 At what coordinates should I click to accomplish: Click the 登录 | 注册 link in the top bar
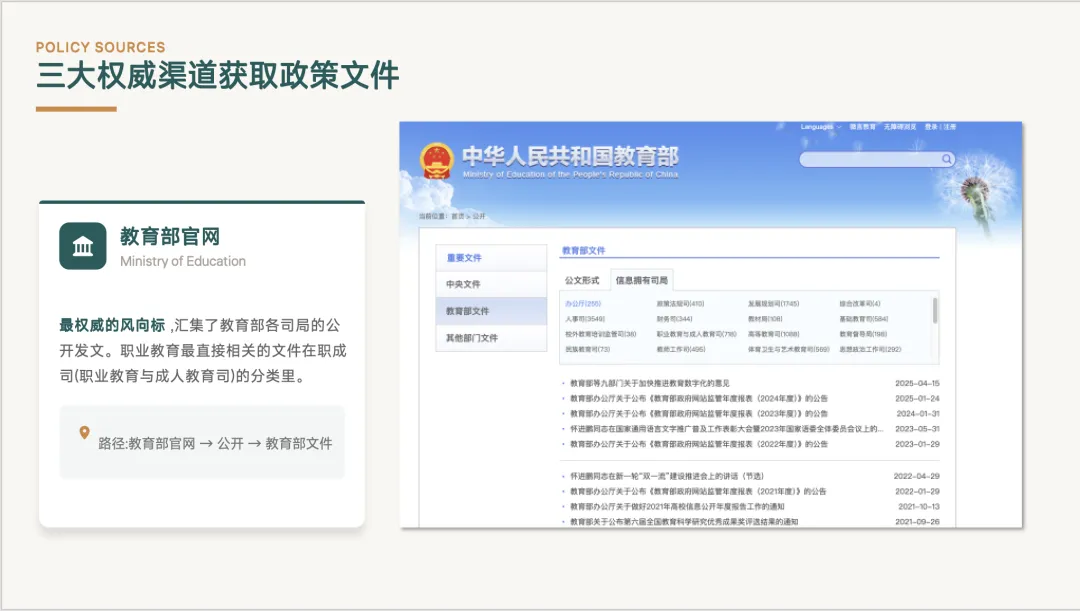point(940,127)
